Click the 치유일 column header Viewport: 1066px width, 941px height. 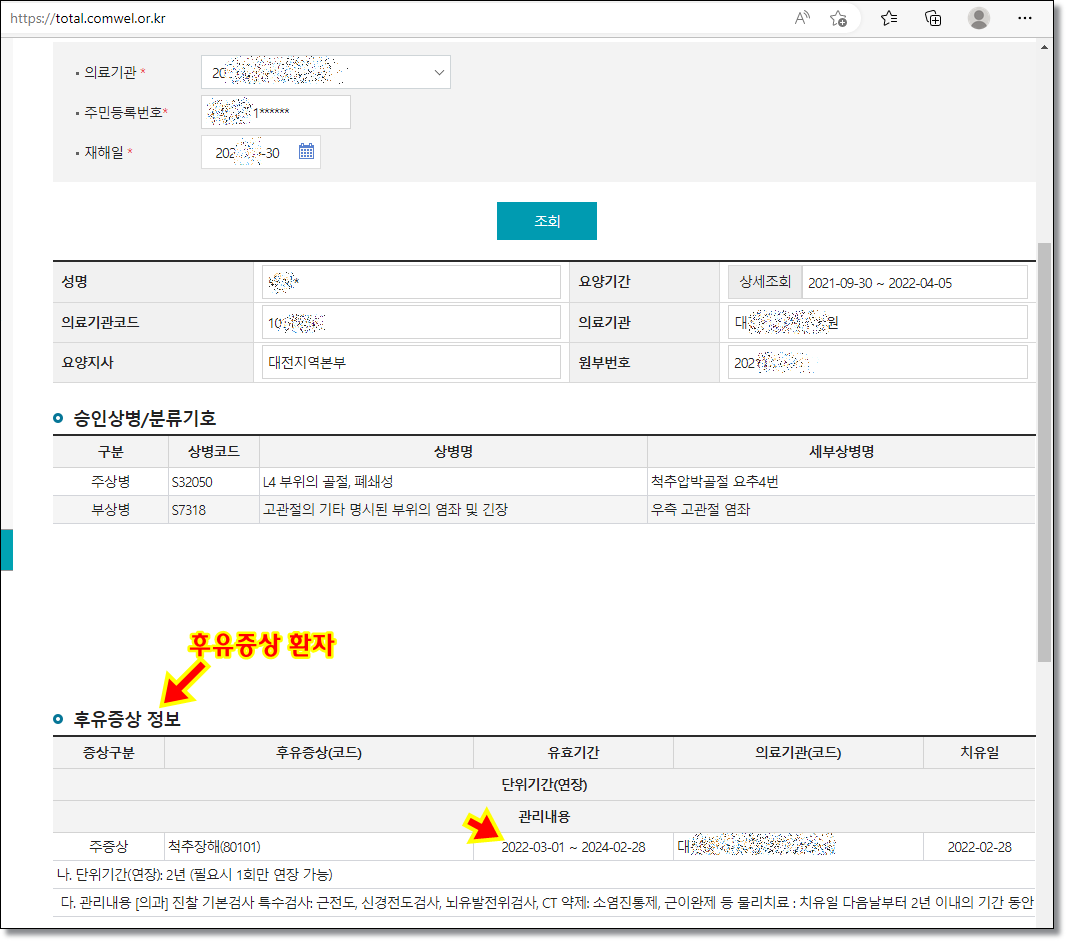(x=980, y=753)
